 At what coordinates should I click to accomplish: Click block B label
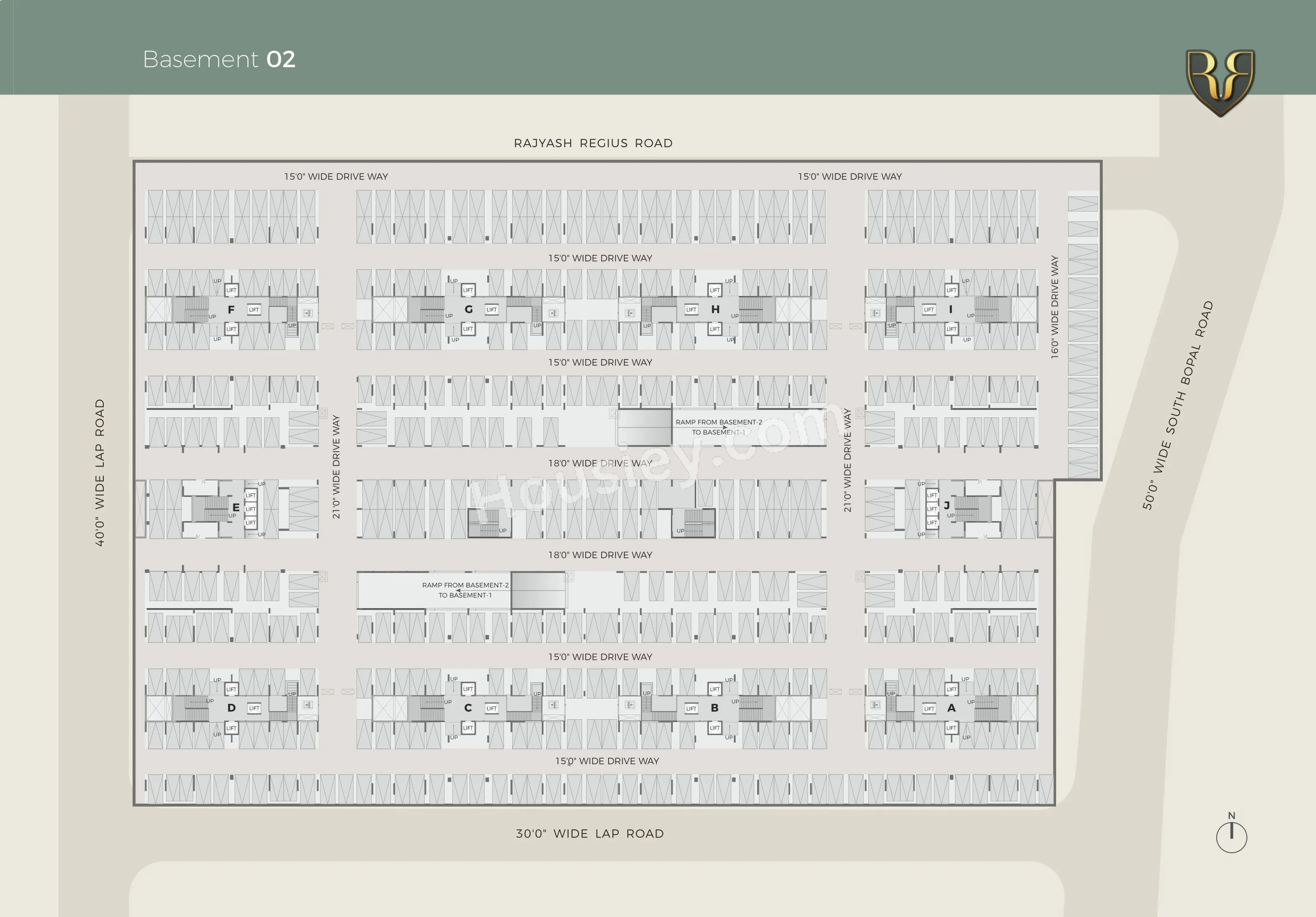714,708
